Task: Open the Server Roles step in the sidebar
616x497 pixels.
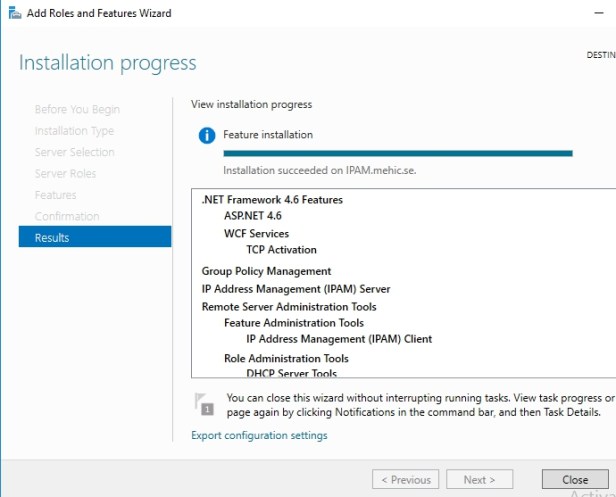Action: pyautogui.click(x=65, y=173)
